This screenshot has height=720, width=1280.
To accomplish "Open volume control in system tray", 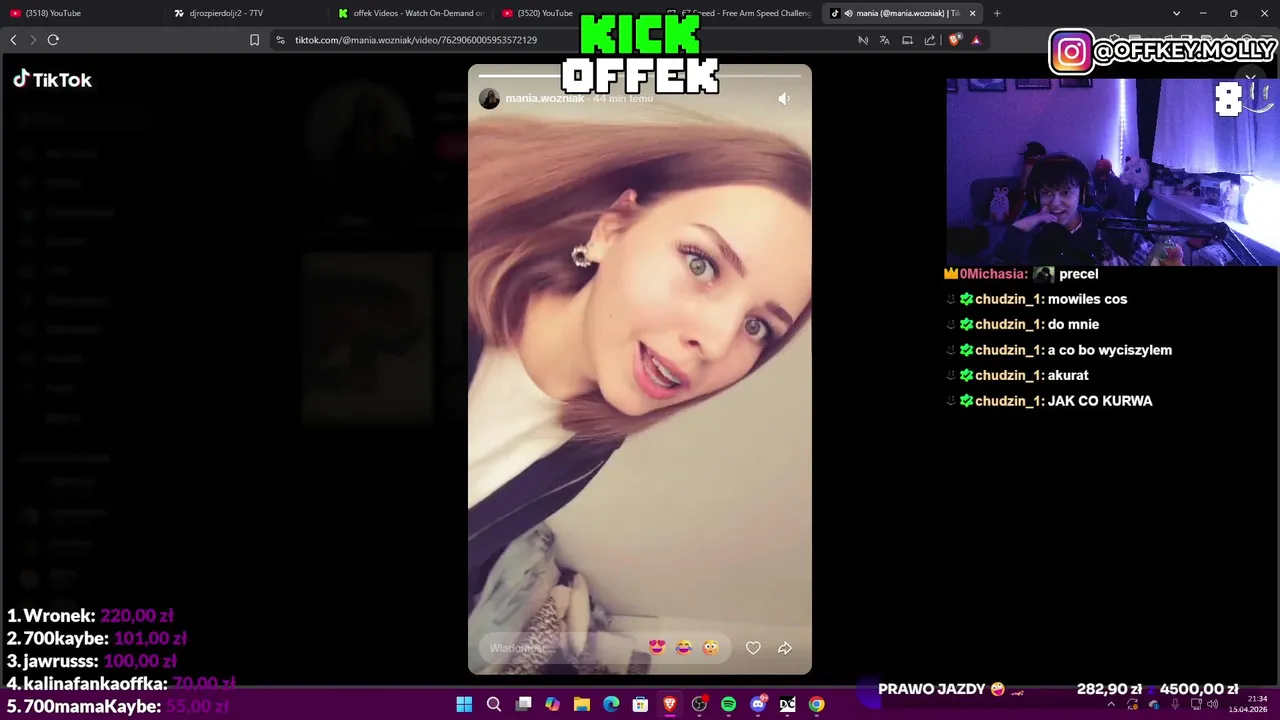I will point(1213,705).
